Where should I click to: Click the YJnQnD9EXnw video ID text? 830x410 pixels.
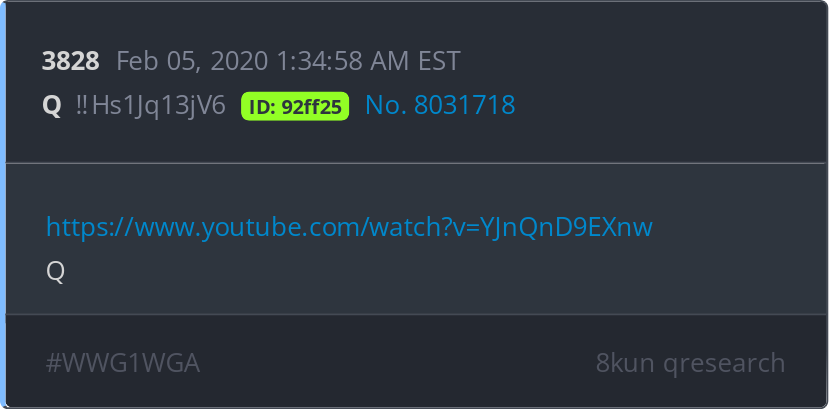pyautogui.click(x=566, y=227)
